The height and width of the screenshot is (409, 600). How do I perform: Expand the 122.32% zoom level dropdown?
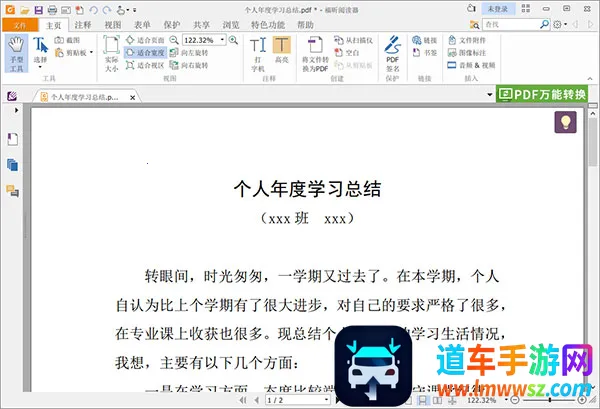pos(221,40)
